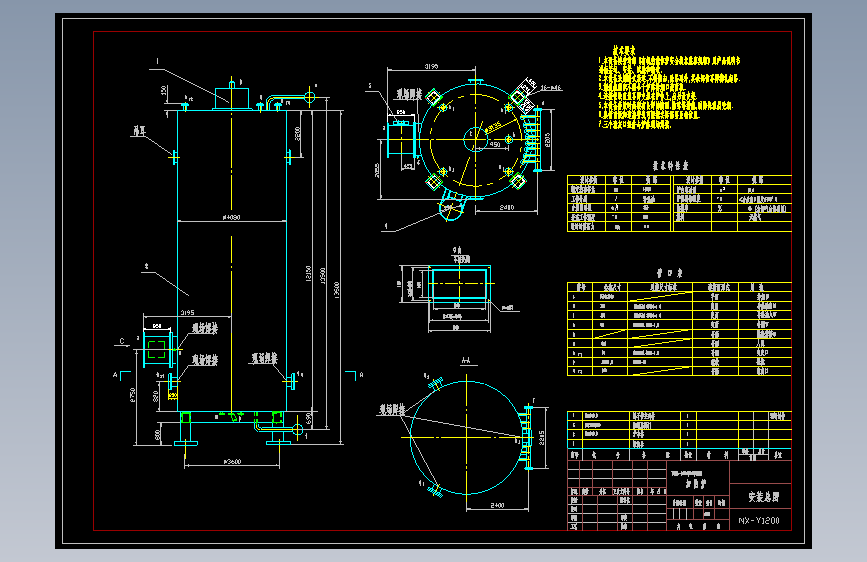Screen dimensions: 867x562
Task: Click the large circle outline in A-A section
Action: point(467,437)
